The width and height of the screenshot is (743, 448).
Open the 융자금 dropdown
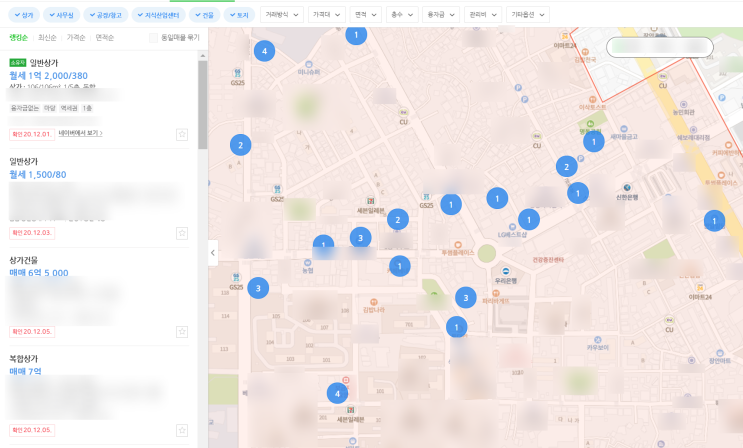[x=441, y=15]
